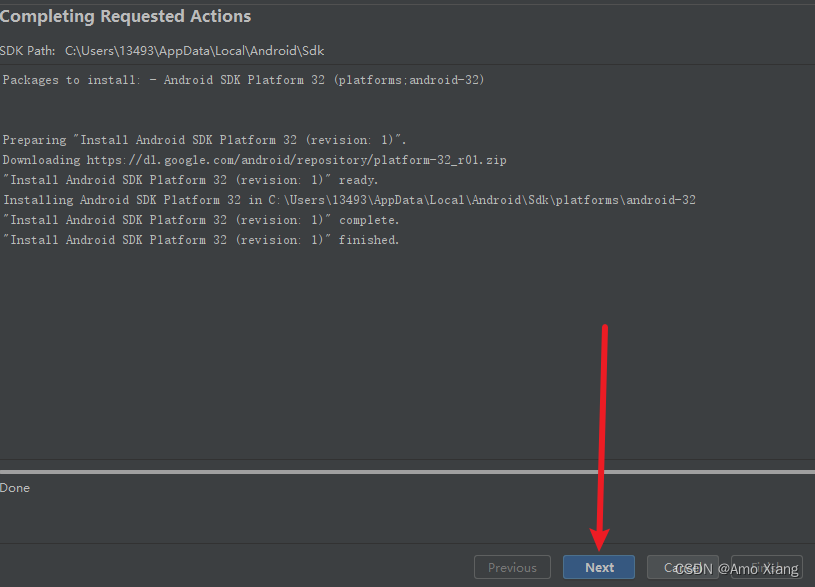Click the log line ending with finished
Image resolution: width=815 pixels, height=587 pixels.
tap(200, 240)
